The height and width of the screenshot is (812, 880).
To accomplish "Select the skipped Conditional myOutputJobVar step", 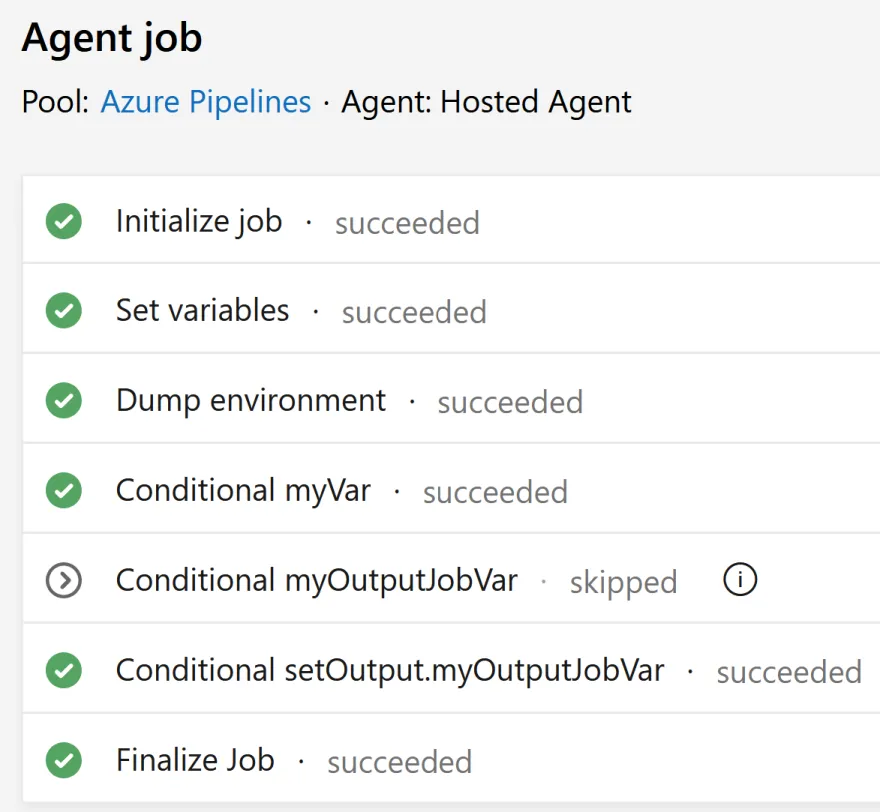I will (x=317, y=581).
